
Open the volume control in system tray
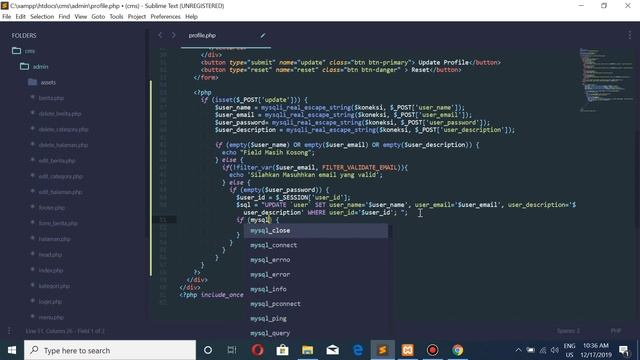[554, 350]
